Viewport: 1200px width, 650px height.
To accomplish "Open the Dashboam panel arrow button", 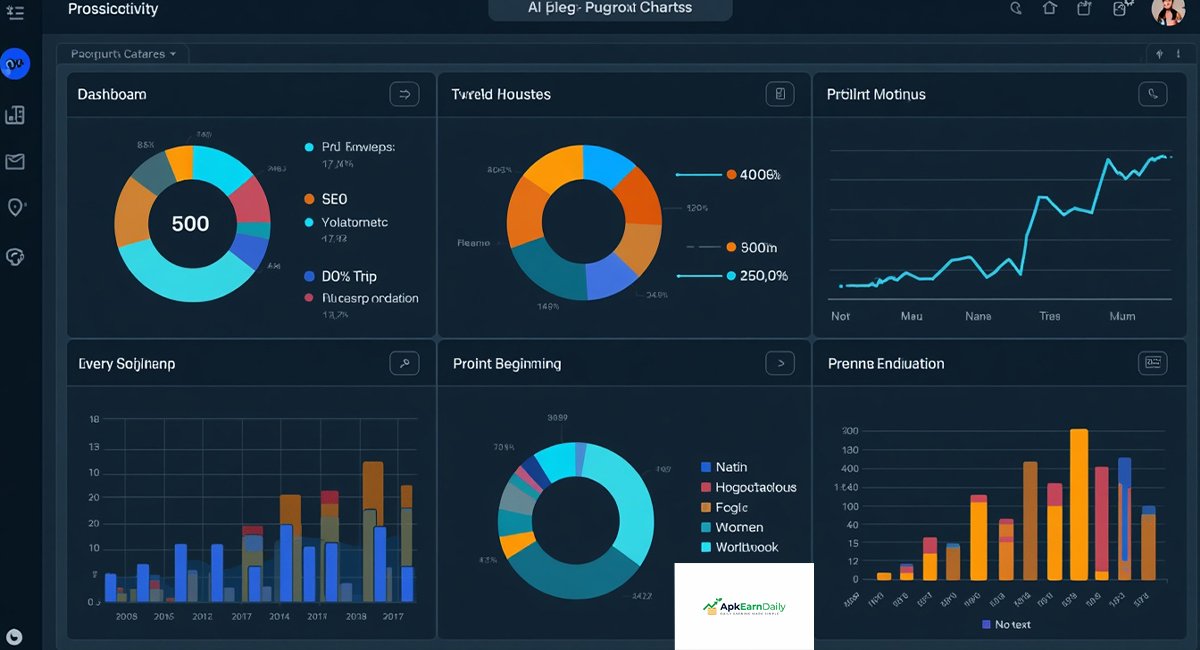I will point(404,94).
